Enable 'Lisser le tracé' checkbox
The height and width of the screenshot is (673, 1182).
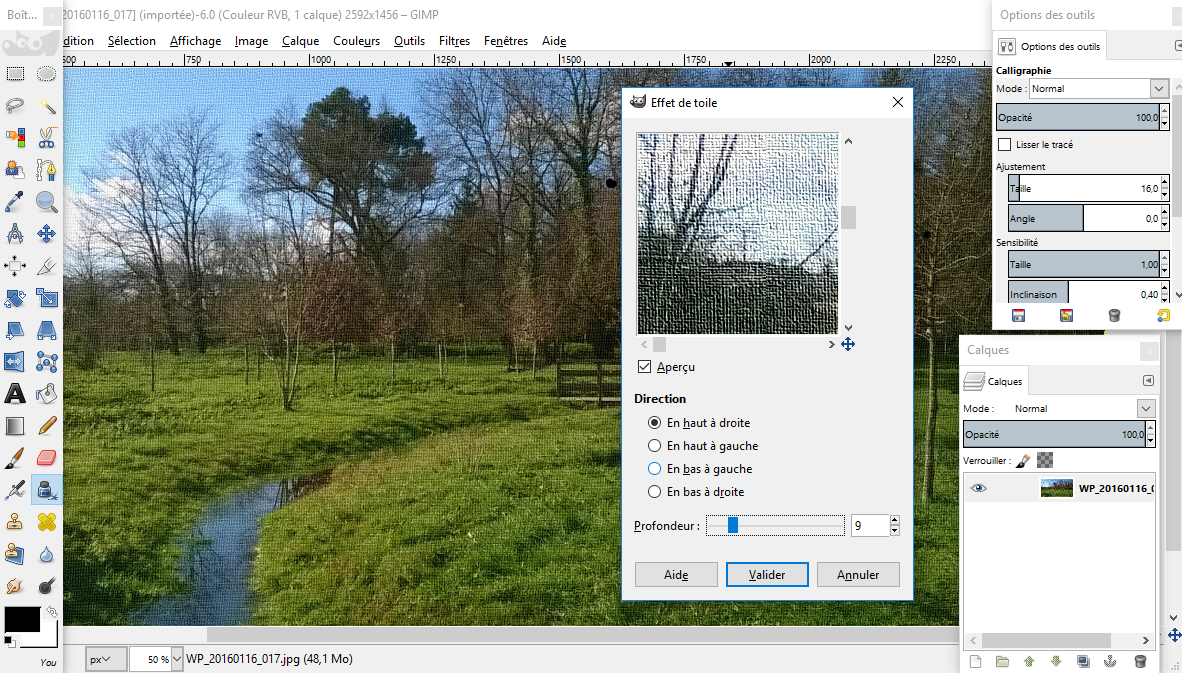pos(1005,145)
